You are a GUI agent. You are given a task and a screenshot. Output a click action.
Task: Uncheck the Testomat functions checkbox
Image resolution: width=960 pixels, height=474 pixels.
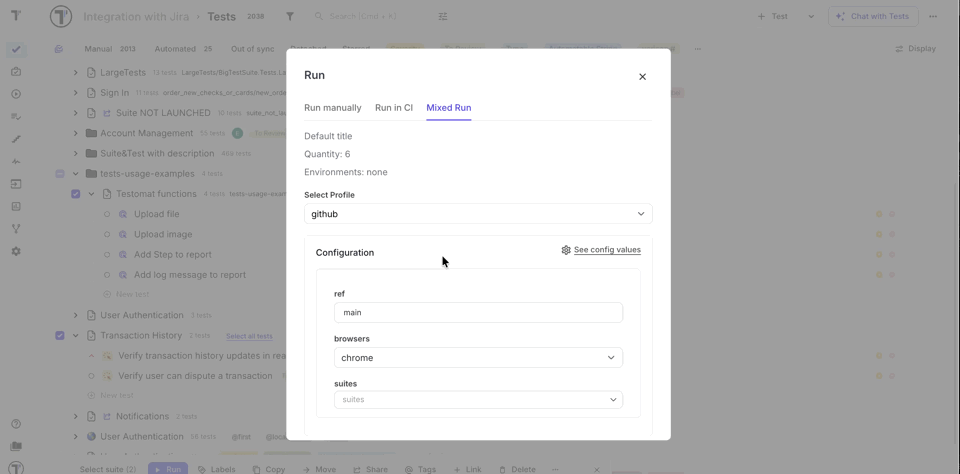(x=75, y=194)
